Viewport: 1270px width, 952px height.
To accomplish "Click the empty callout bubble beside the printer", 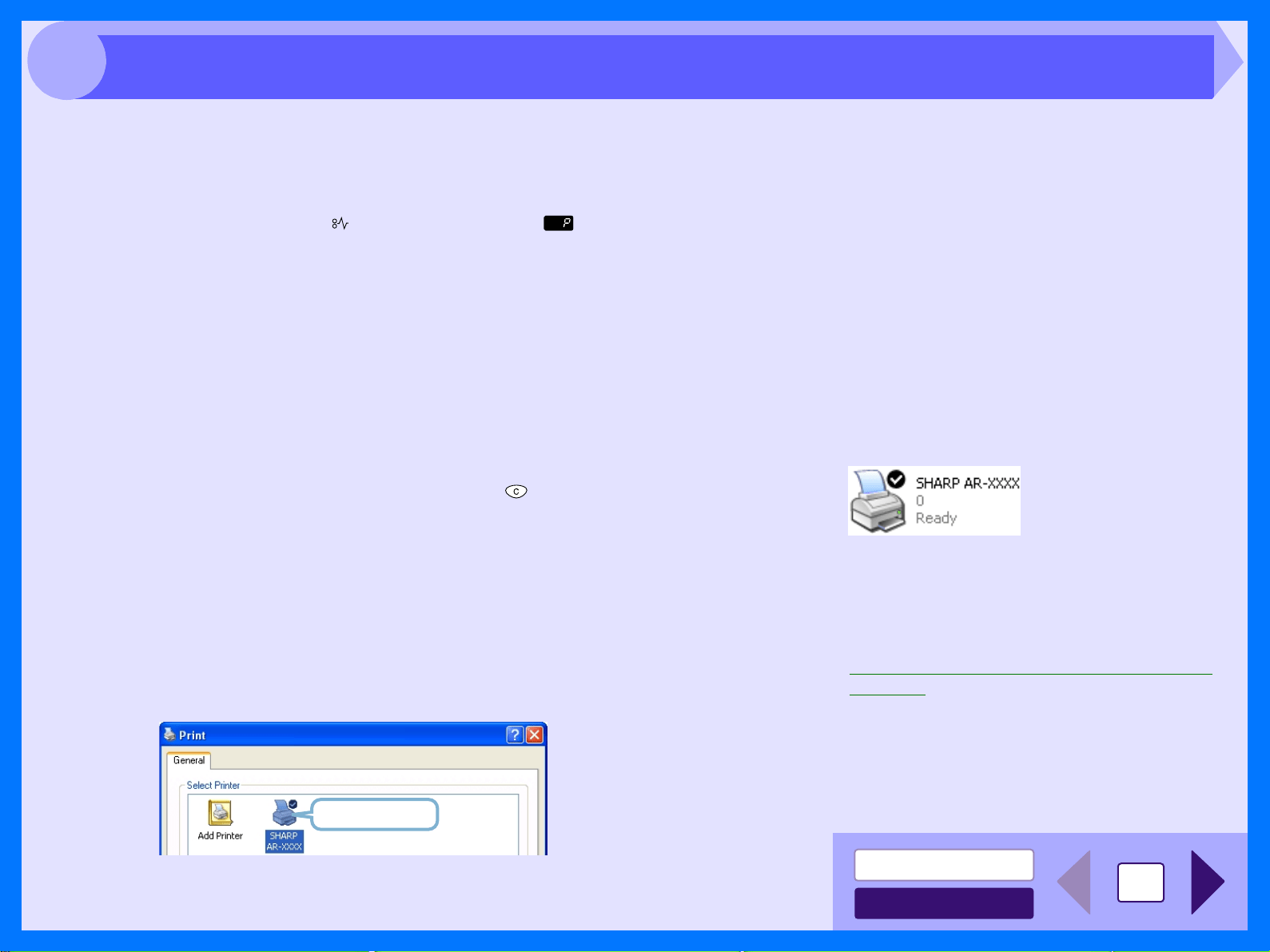I will tap(374, 815).
